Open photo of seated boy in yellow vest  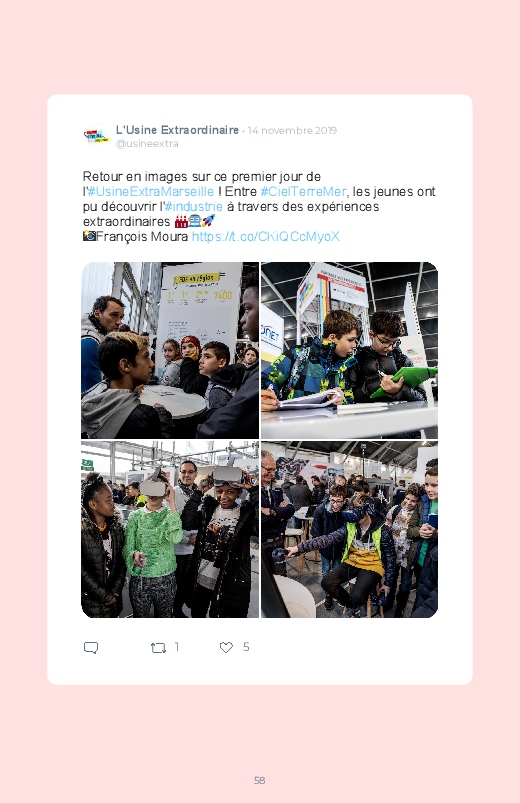349,530
